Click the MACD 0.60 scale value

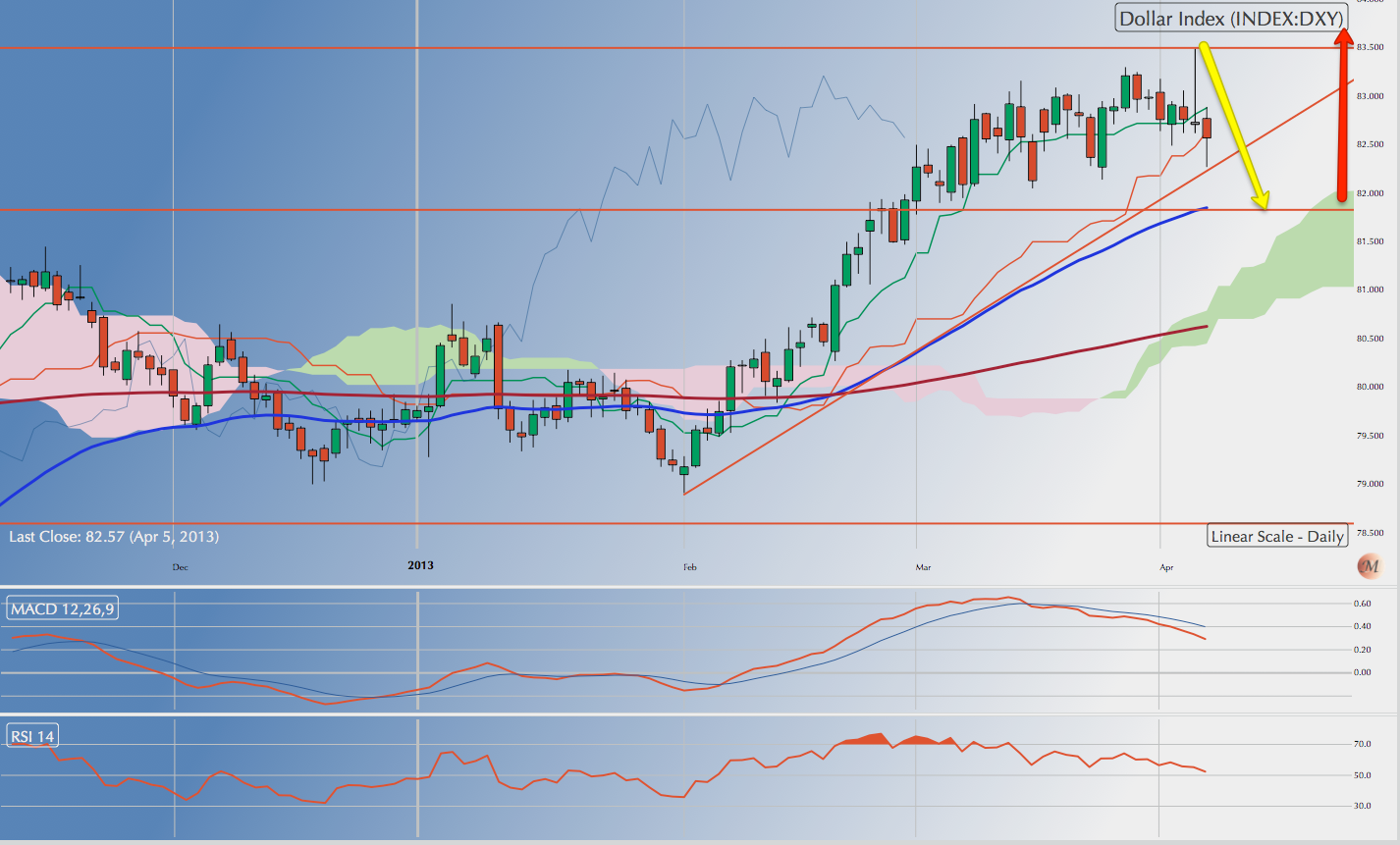pyautogui.click(x=1363, y=604)
